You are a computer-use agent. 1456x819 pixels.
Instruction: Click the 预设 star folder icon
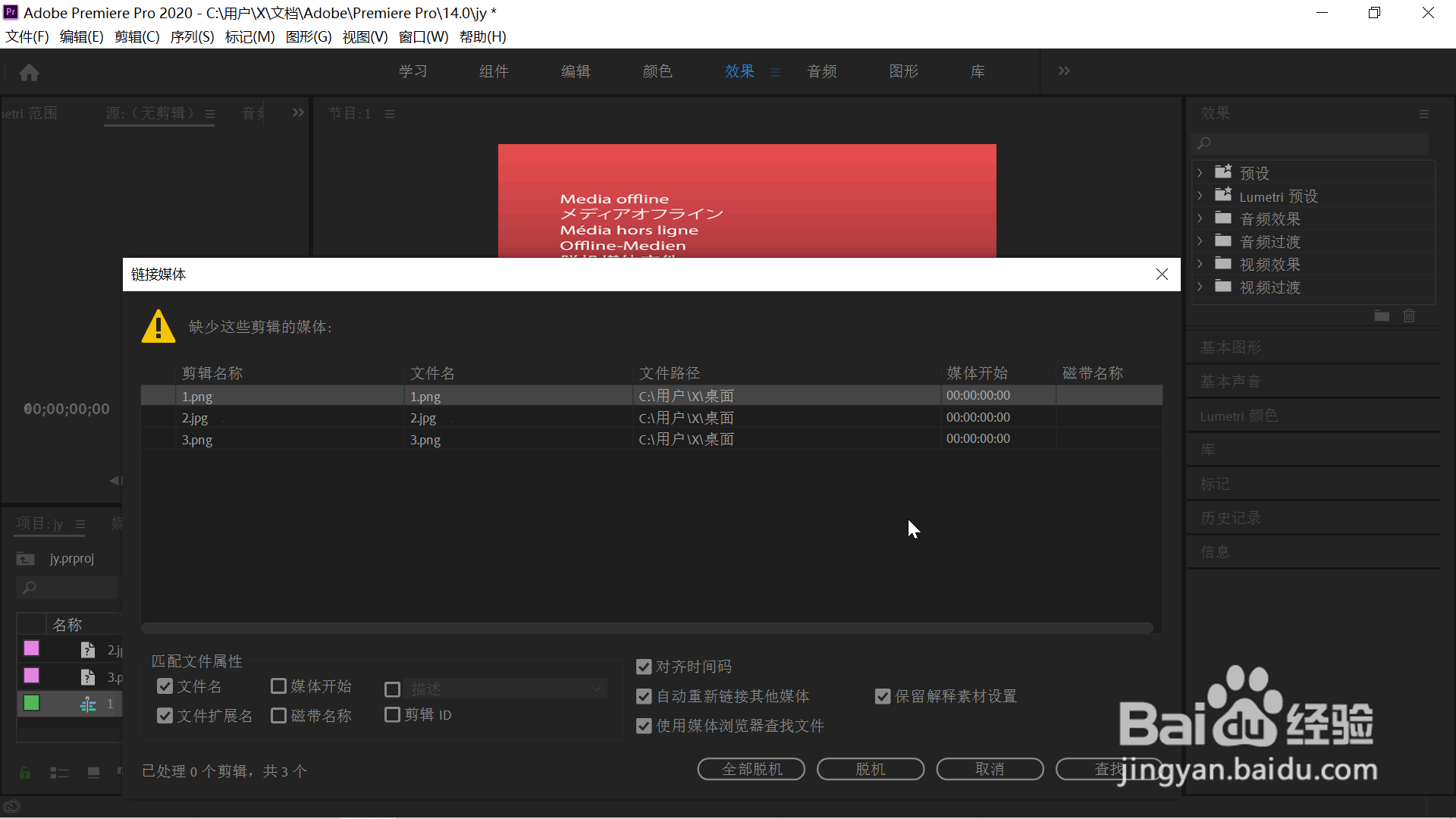click(1223, 172)
